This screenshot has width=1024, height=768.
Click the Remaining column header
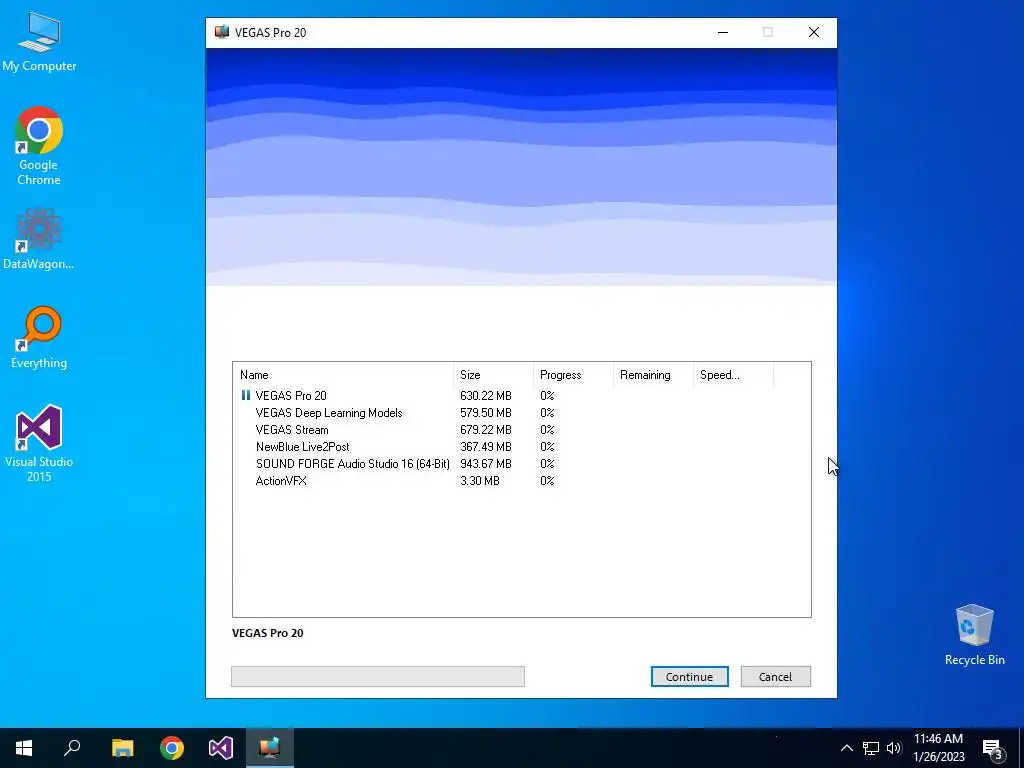[x=653, y=375]
